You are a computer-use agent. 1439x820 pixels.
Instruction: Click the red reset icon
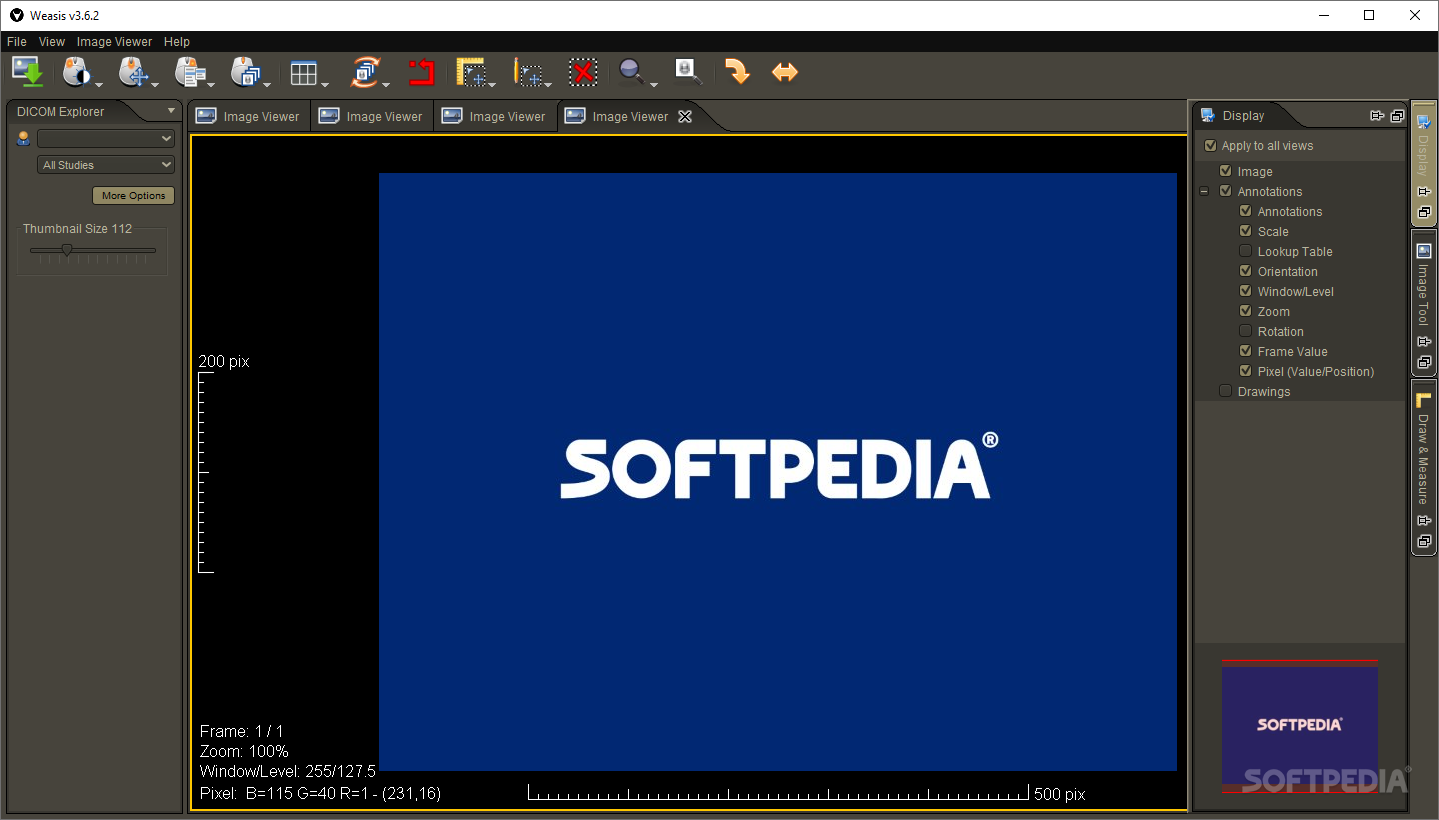(421, 72)
